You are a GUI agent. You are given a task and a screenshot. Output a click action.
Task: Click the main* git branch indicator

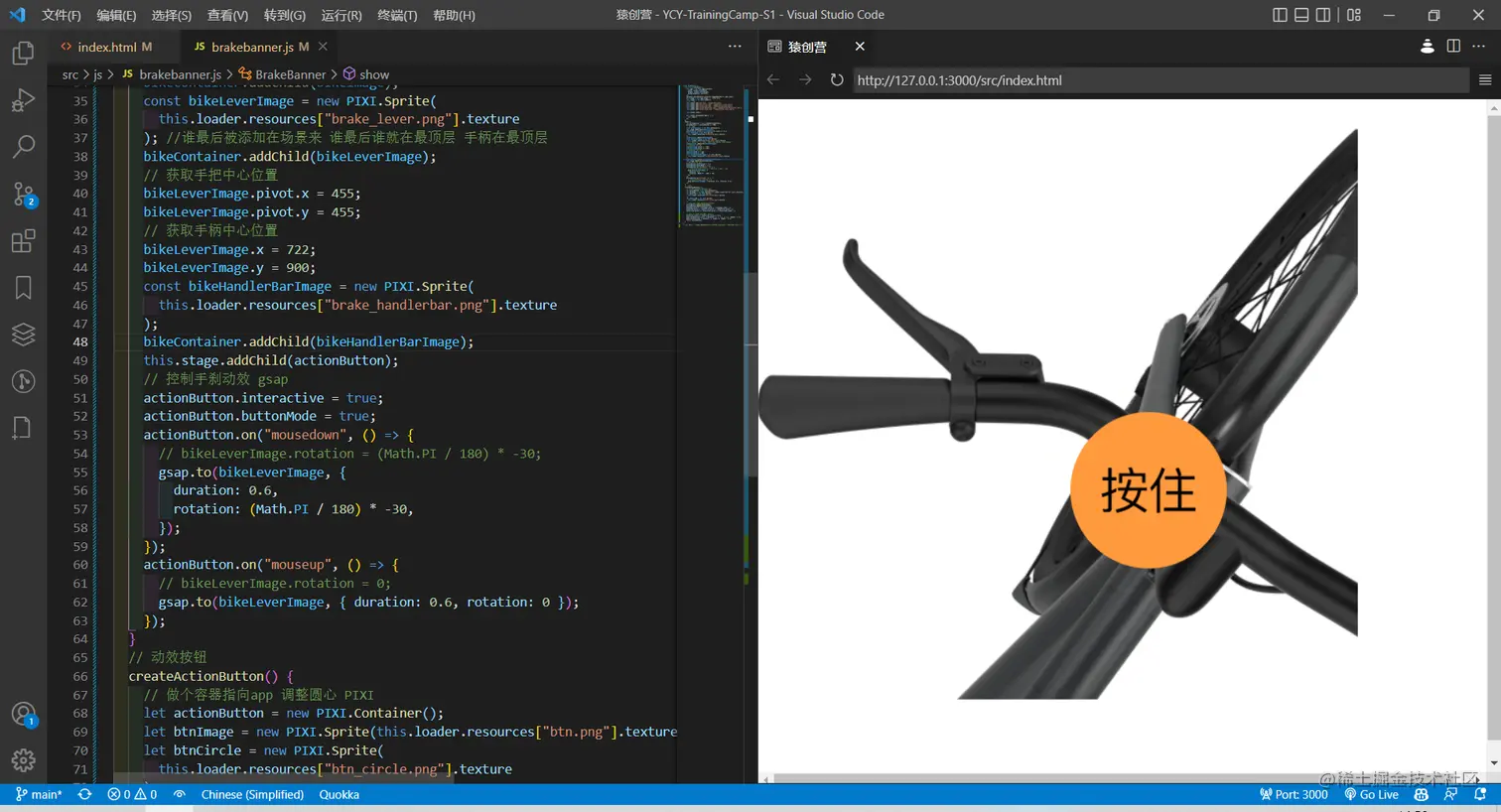point(39,794)
